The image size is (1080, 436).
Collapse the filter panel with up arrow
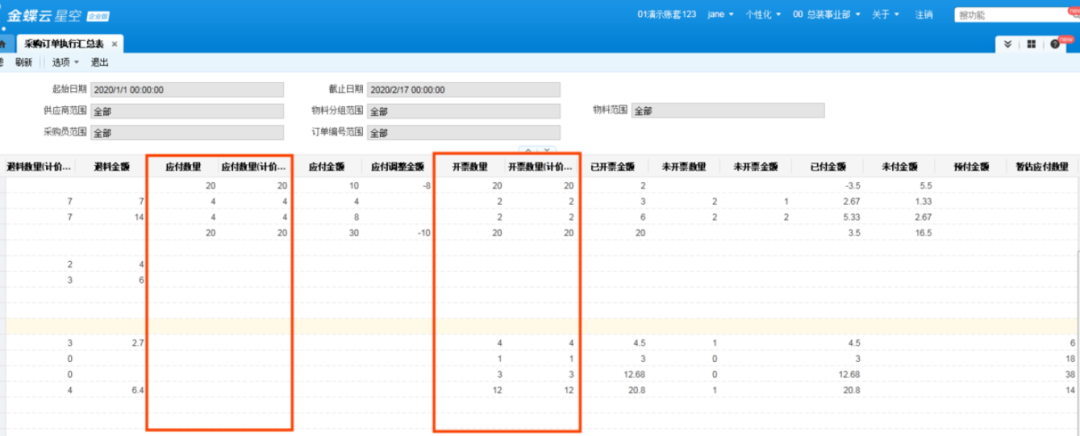coord(530,149)
